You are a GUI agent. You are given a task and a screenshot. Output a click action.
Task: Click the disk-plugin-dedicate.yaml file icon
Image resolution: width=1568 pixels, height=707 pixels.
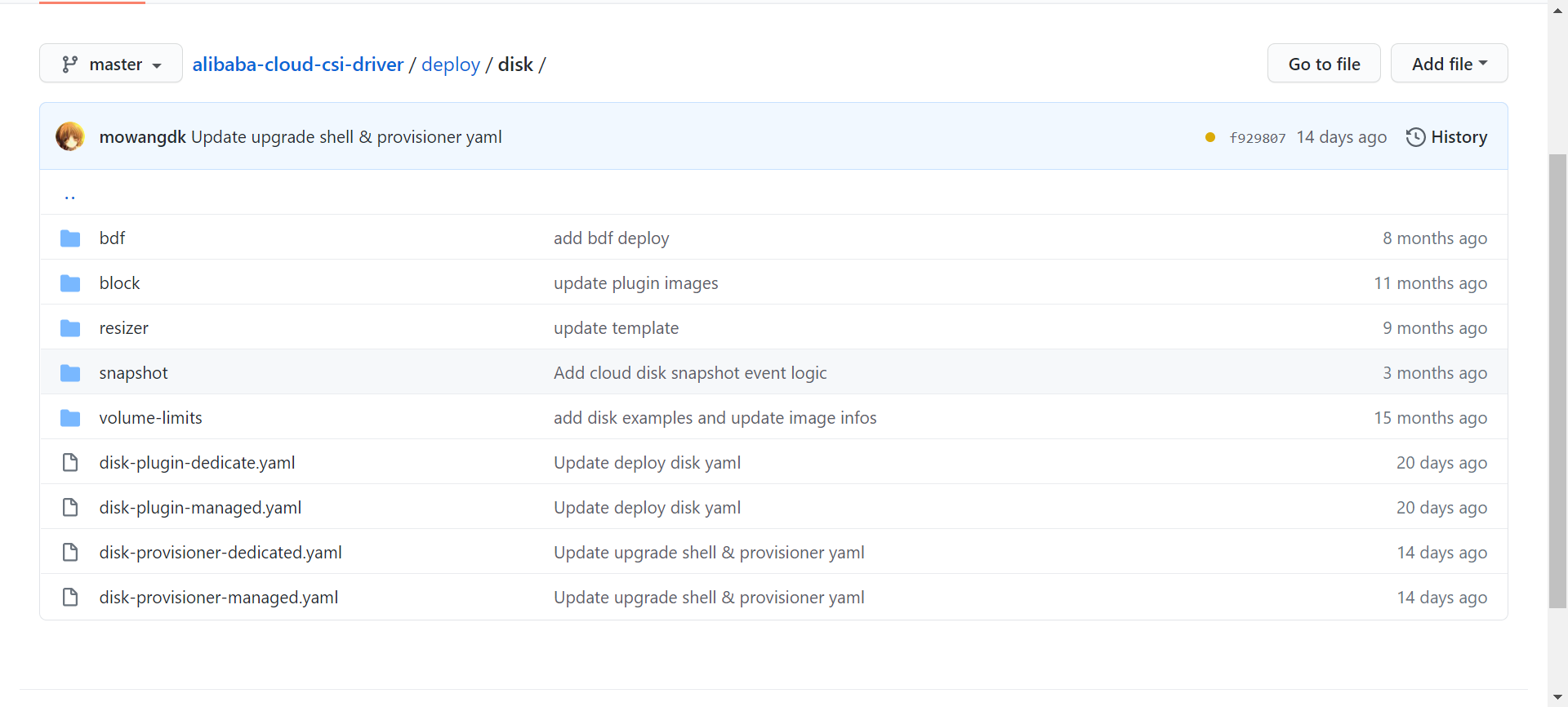point(70,463)
